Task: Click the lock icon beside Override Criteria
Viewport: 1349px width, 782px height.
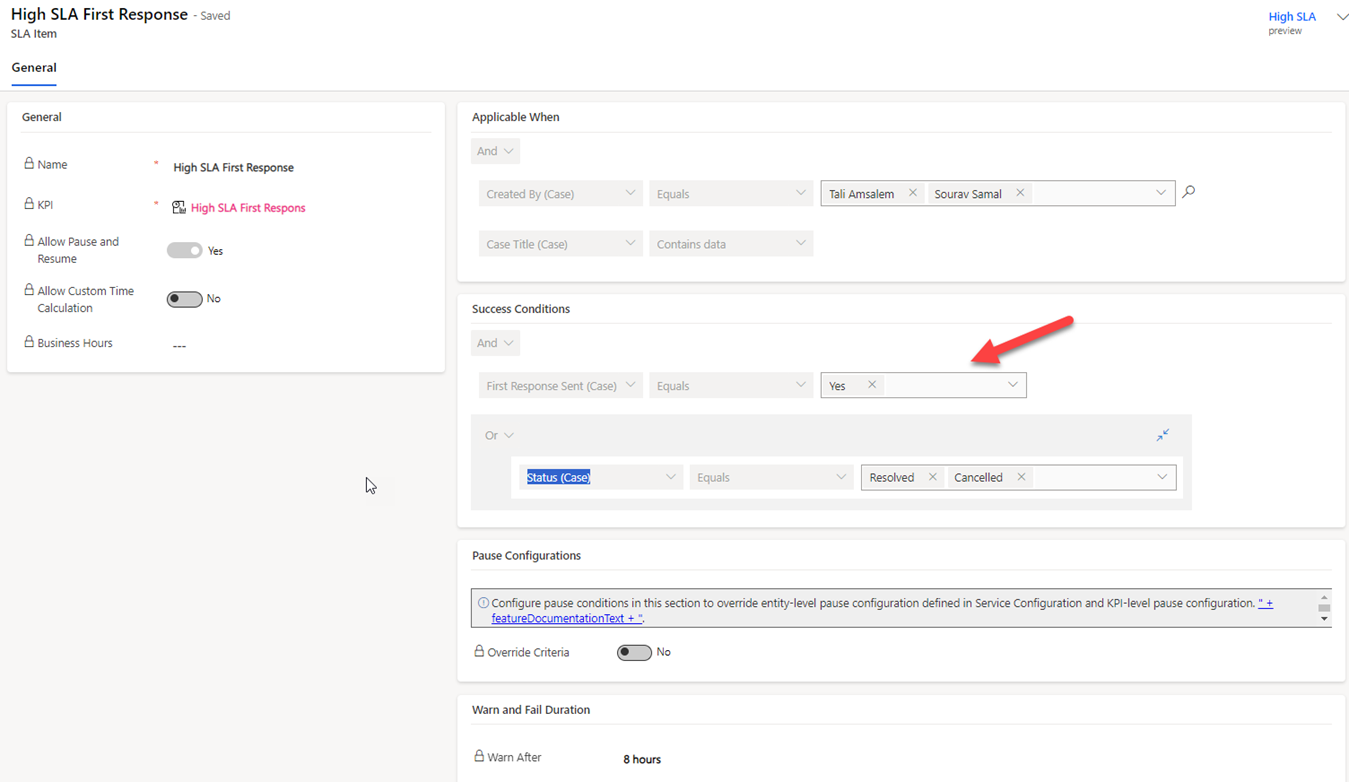Action: click(479, 651)
